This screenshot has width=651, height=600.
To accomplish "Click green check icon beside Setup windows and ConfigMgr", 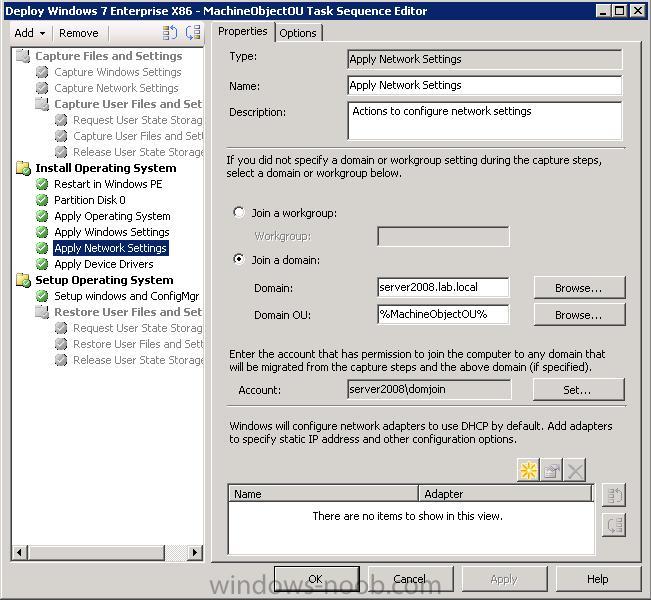I will pyautogui.click(x=42, y=296).
